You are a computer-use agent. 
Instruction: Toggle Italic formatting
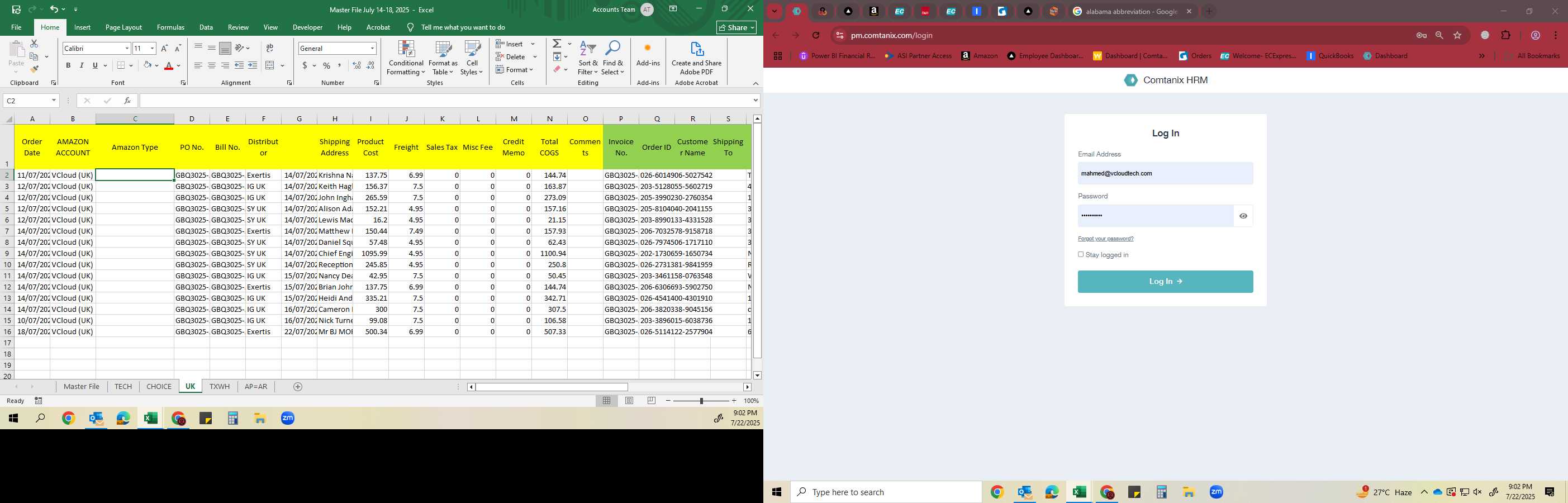click(82, 65)
